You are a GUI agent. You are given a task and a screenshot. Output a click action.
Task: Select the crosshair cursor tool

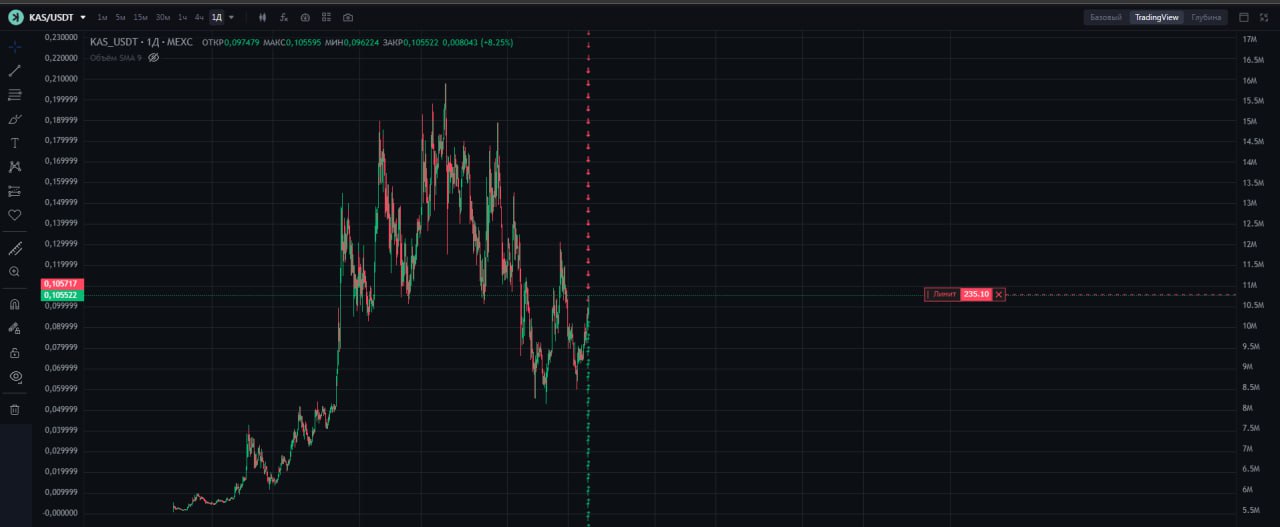coord(14,47)
